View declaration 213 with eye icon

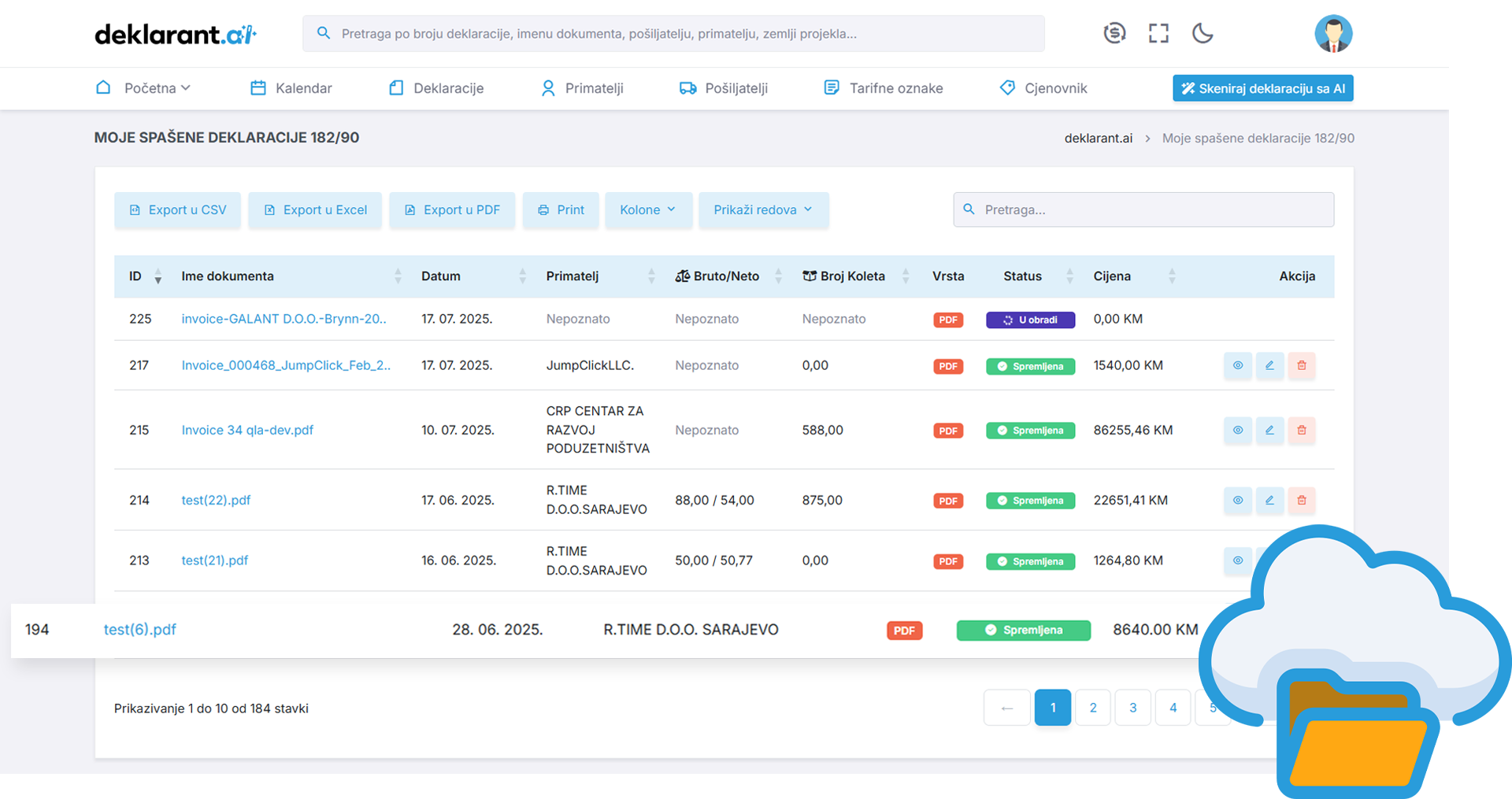click(x=1238, y=560)
